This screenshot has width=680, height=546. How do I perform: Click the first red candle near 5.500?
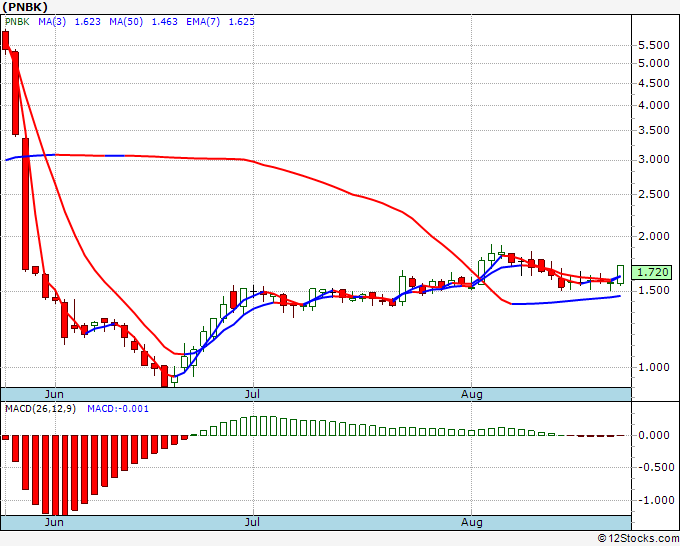point(6,40)
